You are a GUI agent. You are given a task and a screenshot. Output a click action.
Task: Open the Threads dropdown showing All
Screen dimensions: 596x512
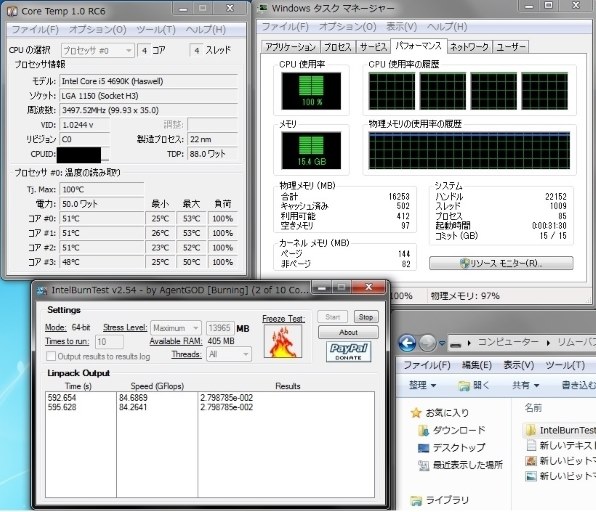[x=229, y=354]
